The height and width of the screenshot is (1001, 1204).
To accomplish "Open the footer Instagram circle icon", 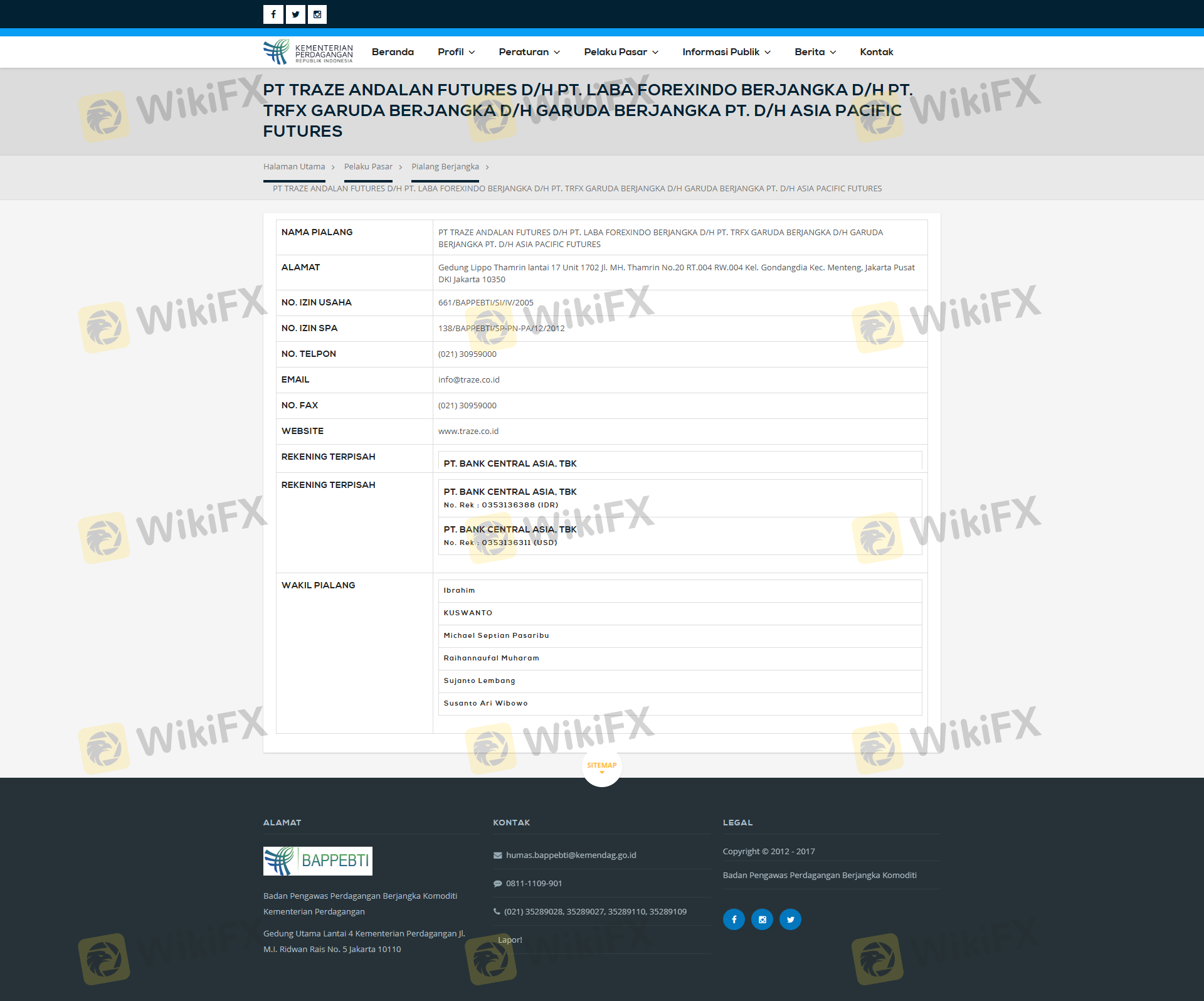I will (x=762, y=919).
